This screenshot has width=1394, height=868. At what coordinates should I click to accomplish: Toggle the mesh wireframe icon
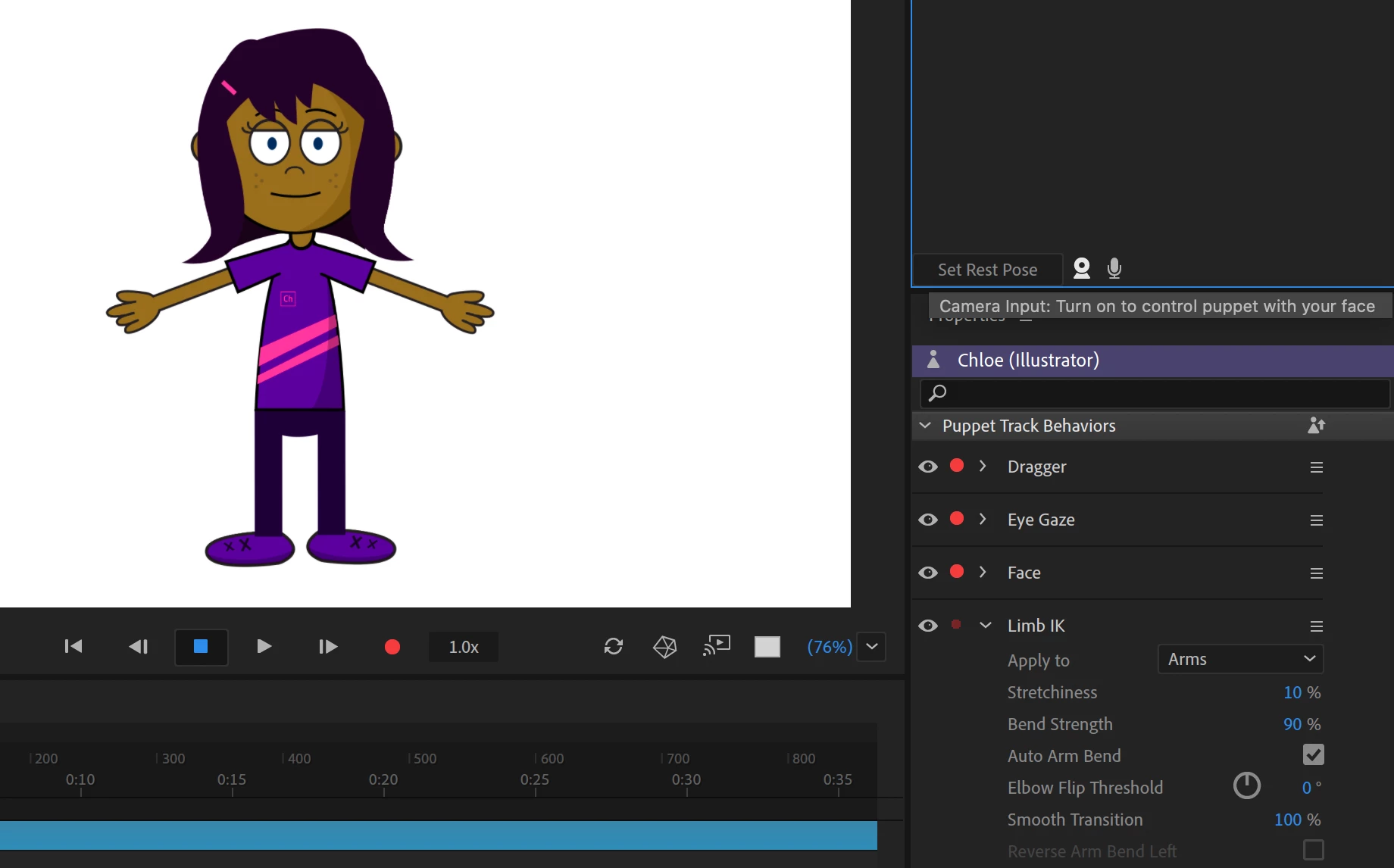pos(664,646)
